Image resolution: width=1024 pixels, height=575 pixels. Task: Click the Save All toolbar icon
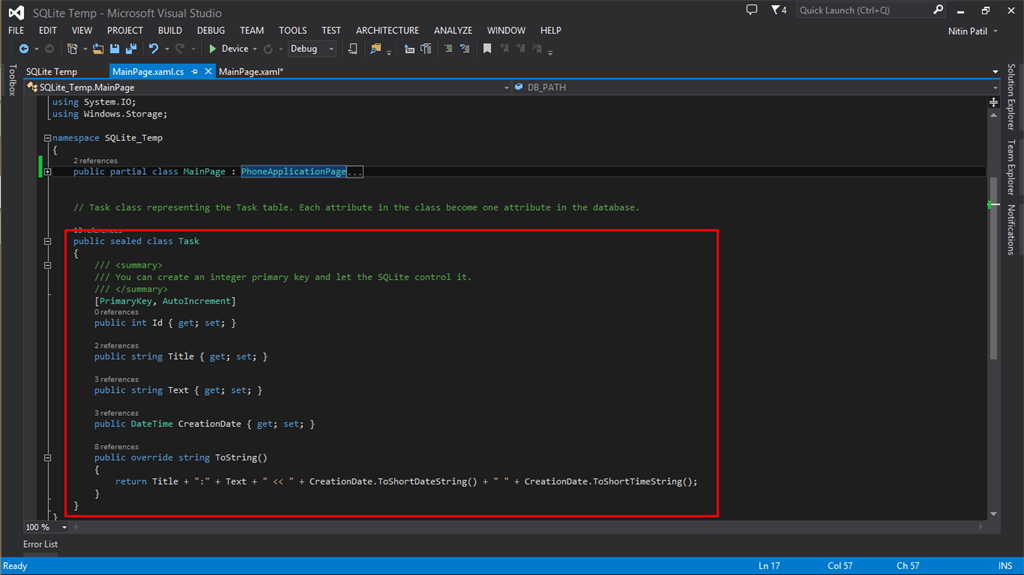[131, 49]
